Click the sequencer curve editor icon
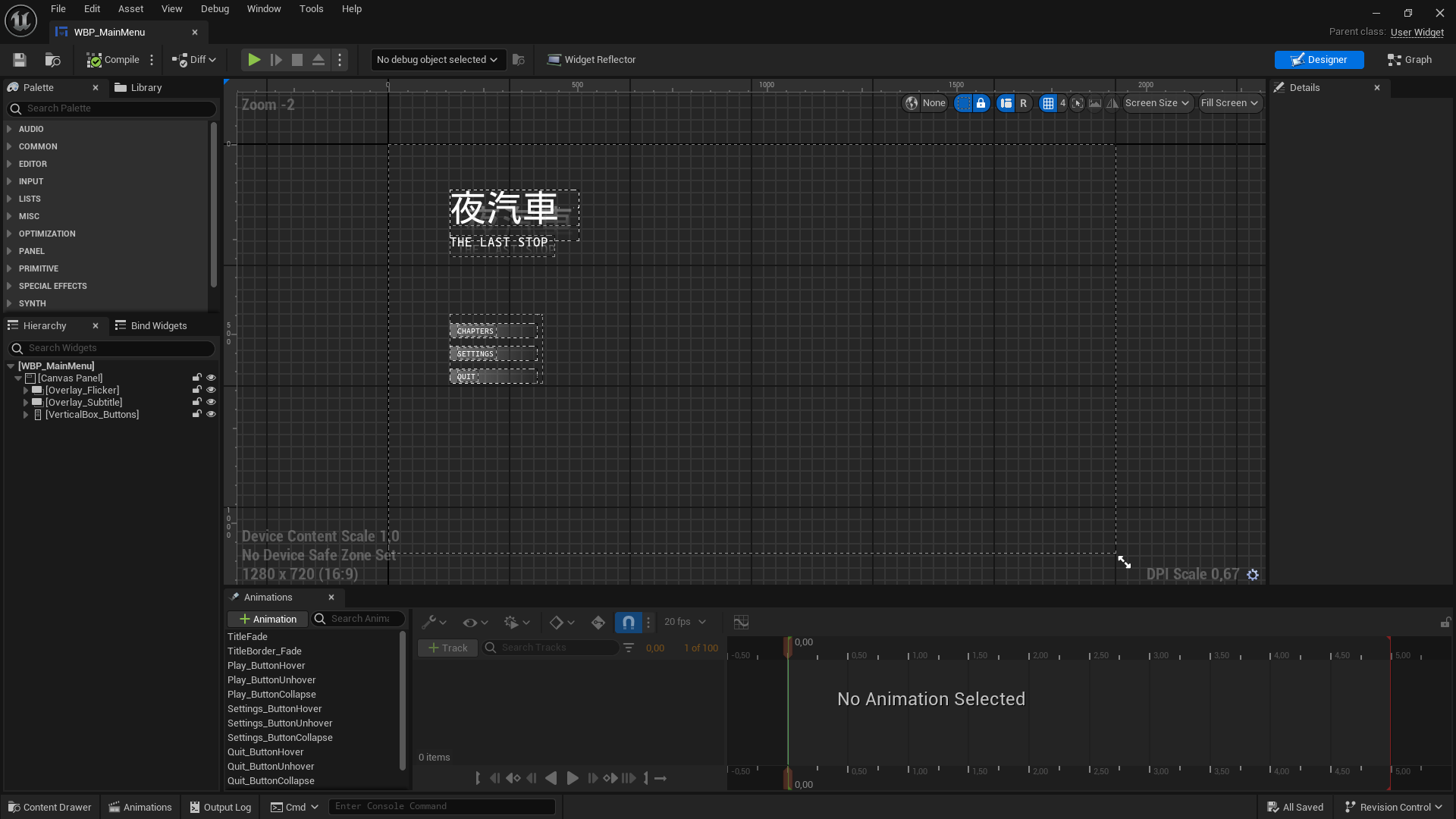This screenshot has width=1456, height=819. coord(741,623)
